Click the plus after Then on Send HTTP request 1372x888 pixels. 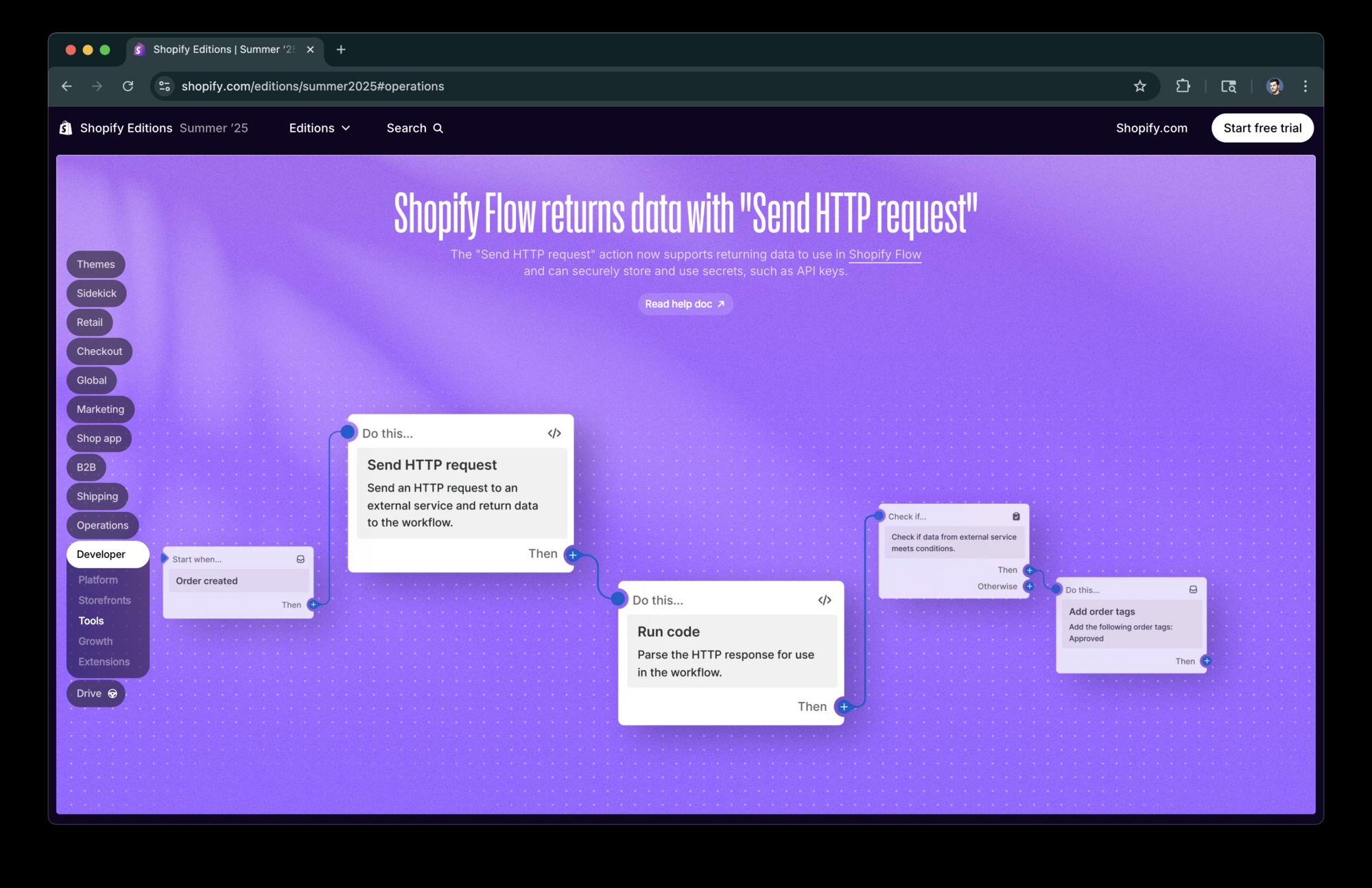573,554
